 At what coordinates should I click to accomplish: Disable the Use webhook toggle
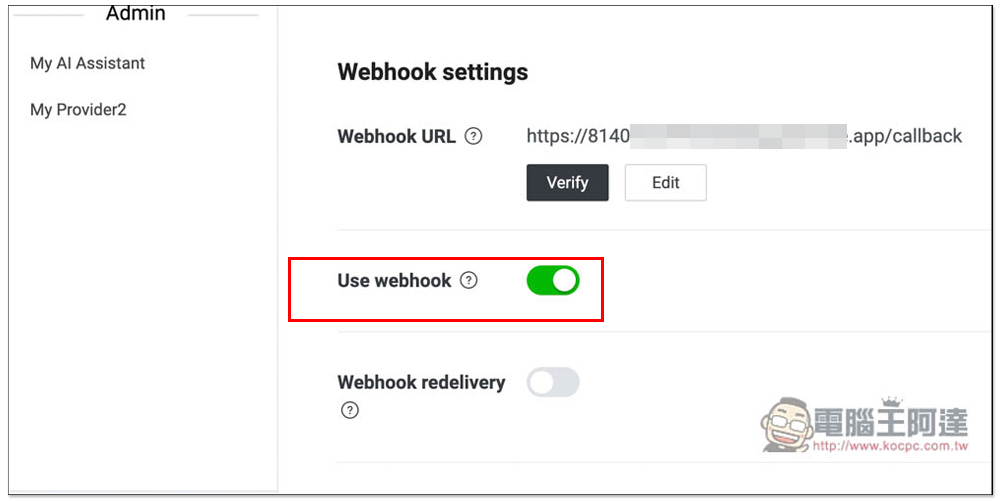[553, 281]
